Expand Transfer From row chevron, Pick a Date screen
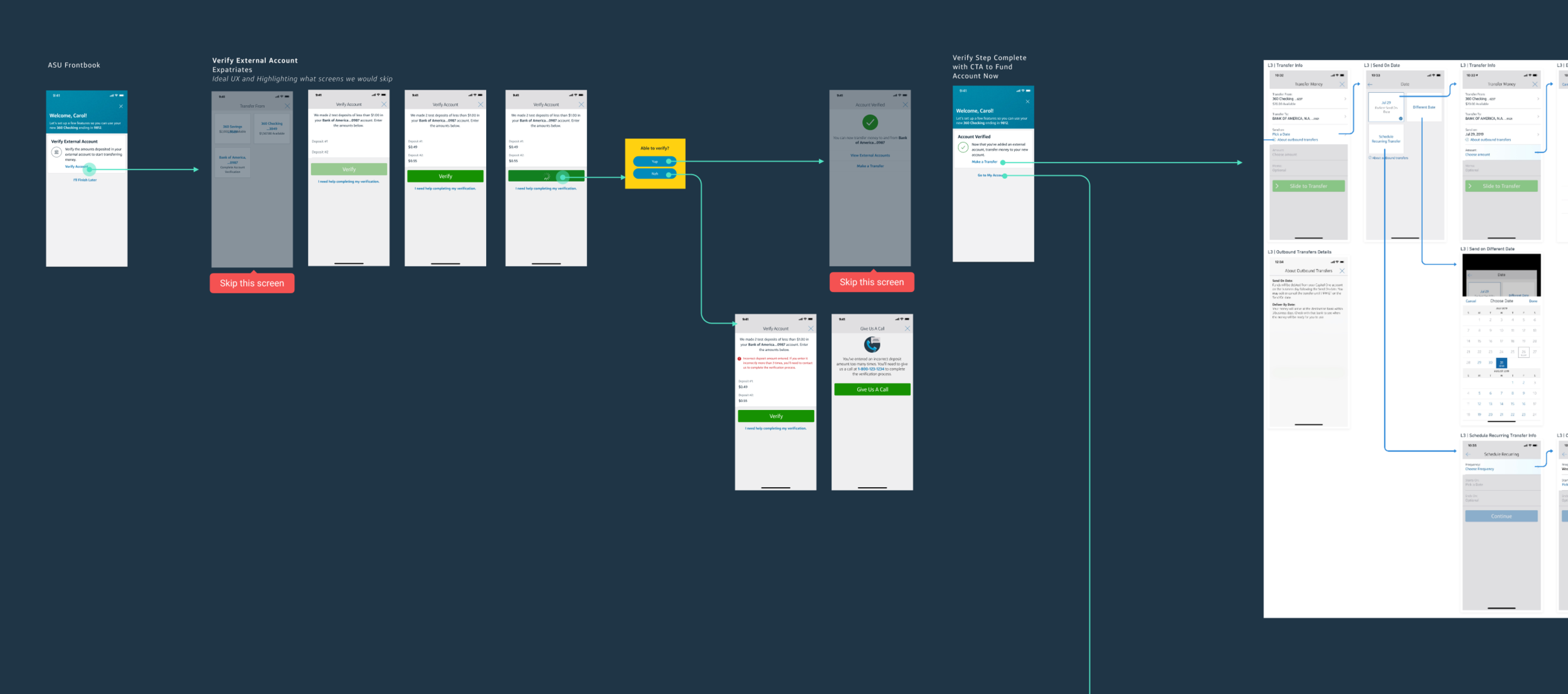Screen dimensions: 1568x694 pyautogui.click(x=1345, y=98)
